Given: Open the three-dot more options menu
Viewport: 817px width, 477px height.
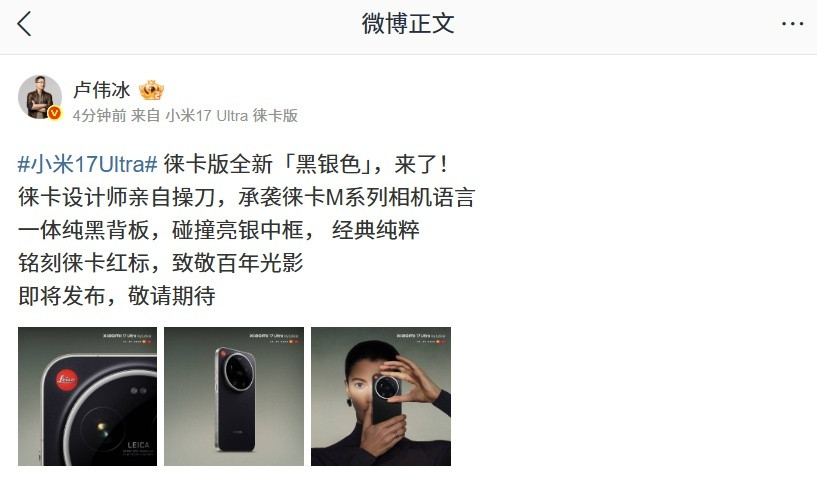Looking at the screenshot, I should point(792,24).
